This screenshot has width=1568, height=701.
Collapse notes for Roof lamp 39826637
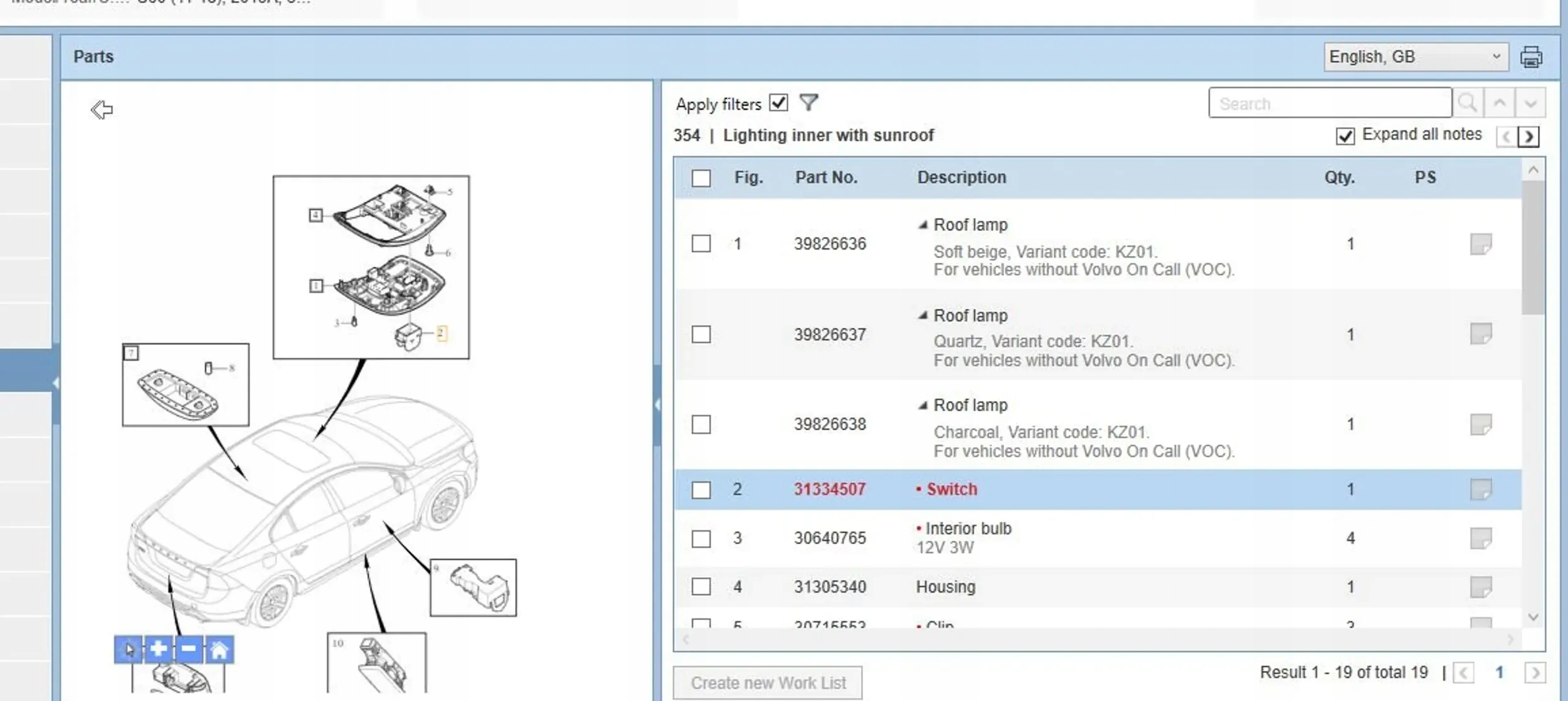(923, 315)
